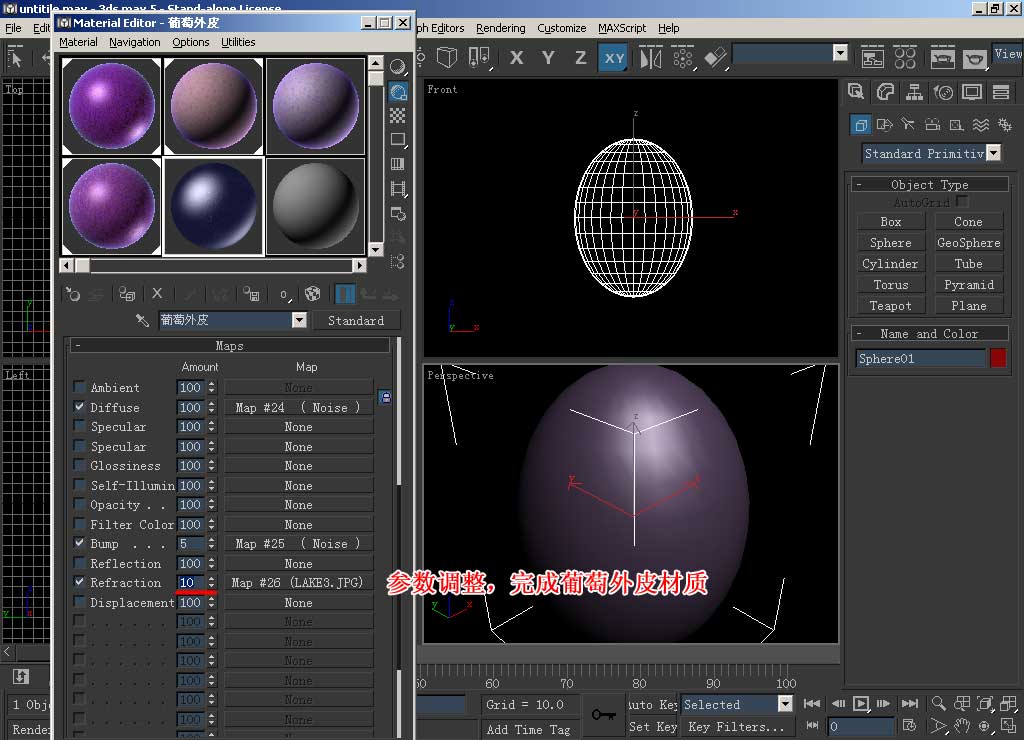Click the Show Map in Viewport cube icon

point(313,294)
